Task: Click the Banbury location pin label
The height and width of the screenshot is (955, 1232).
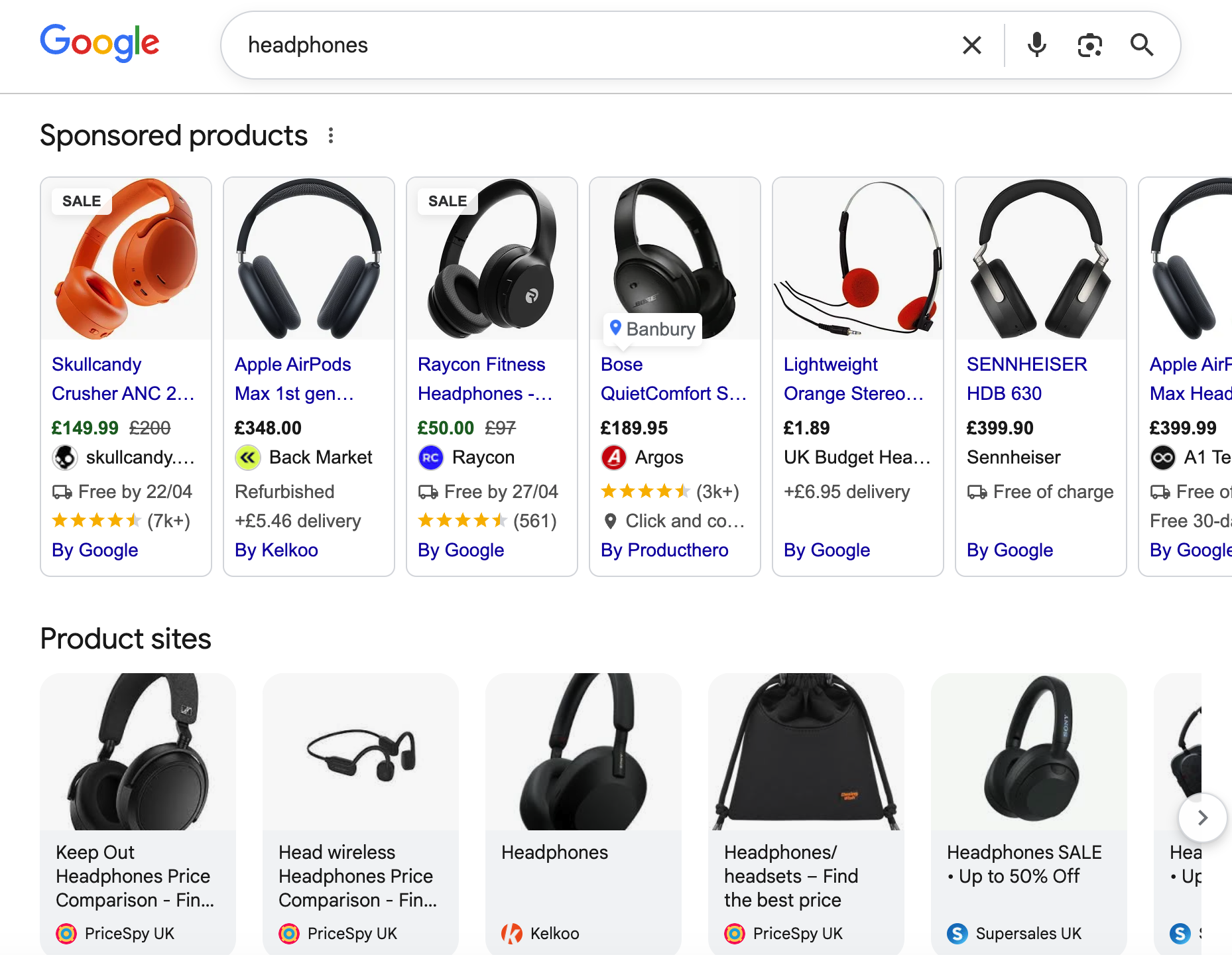Action: [653, 329]
